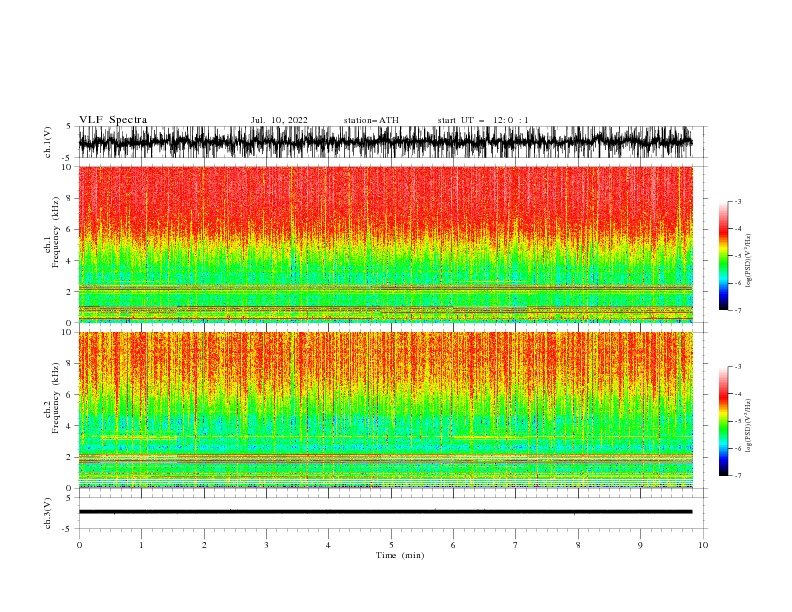Select the date text "Jul. 10, 2022"
Image resolution: width=792 pixels, height=612 pixels.
[279, 120]
